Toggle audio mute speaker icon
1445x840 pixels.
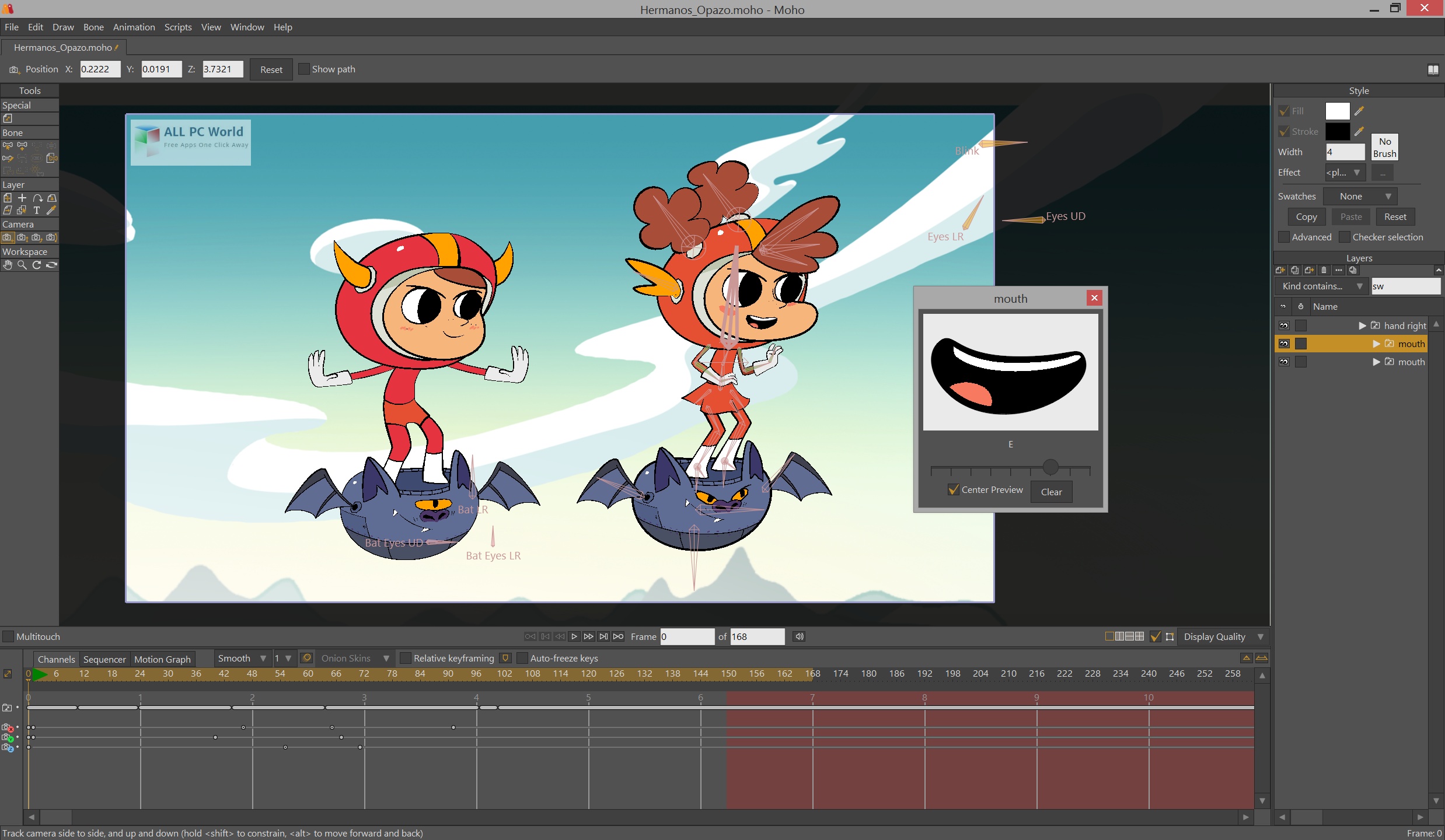pyautogui.click(x=799, y=636)
